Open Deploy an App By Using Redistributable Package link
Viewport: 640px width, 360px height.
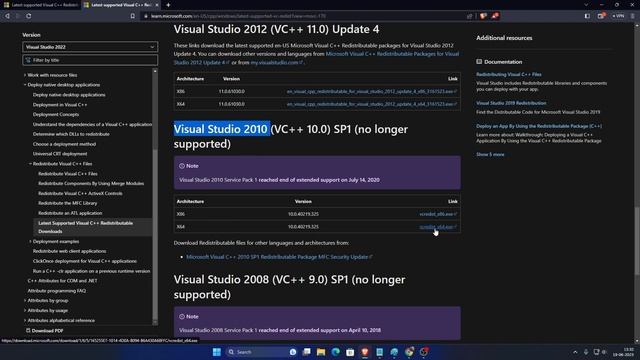pyautogui.click(x=539, y=126)
